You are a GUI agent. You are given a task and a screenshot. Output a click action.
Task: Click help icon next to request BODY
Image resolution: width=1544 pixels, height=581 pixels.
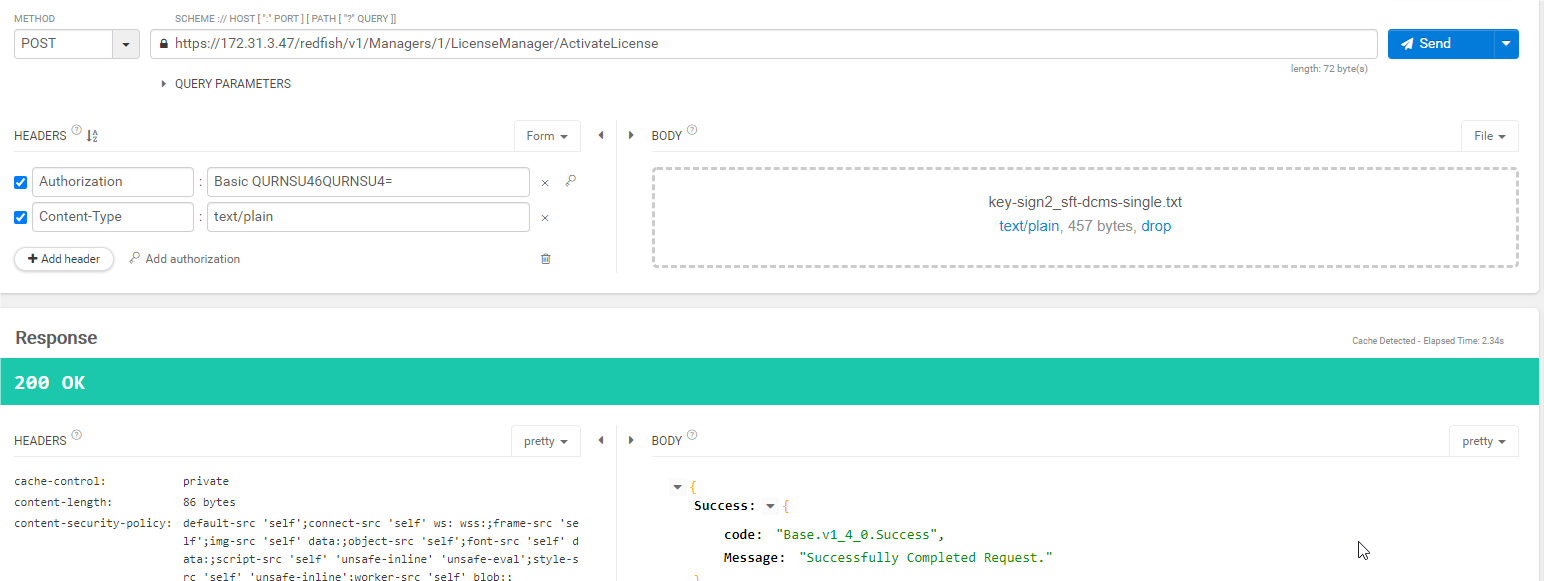[692, 131]
